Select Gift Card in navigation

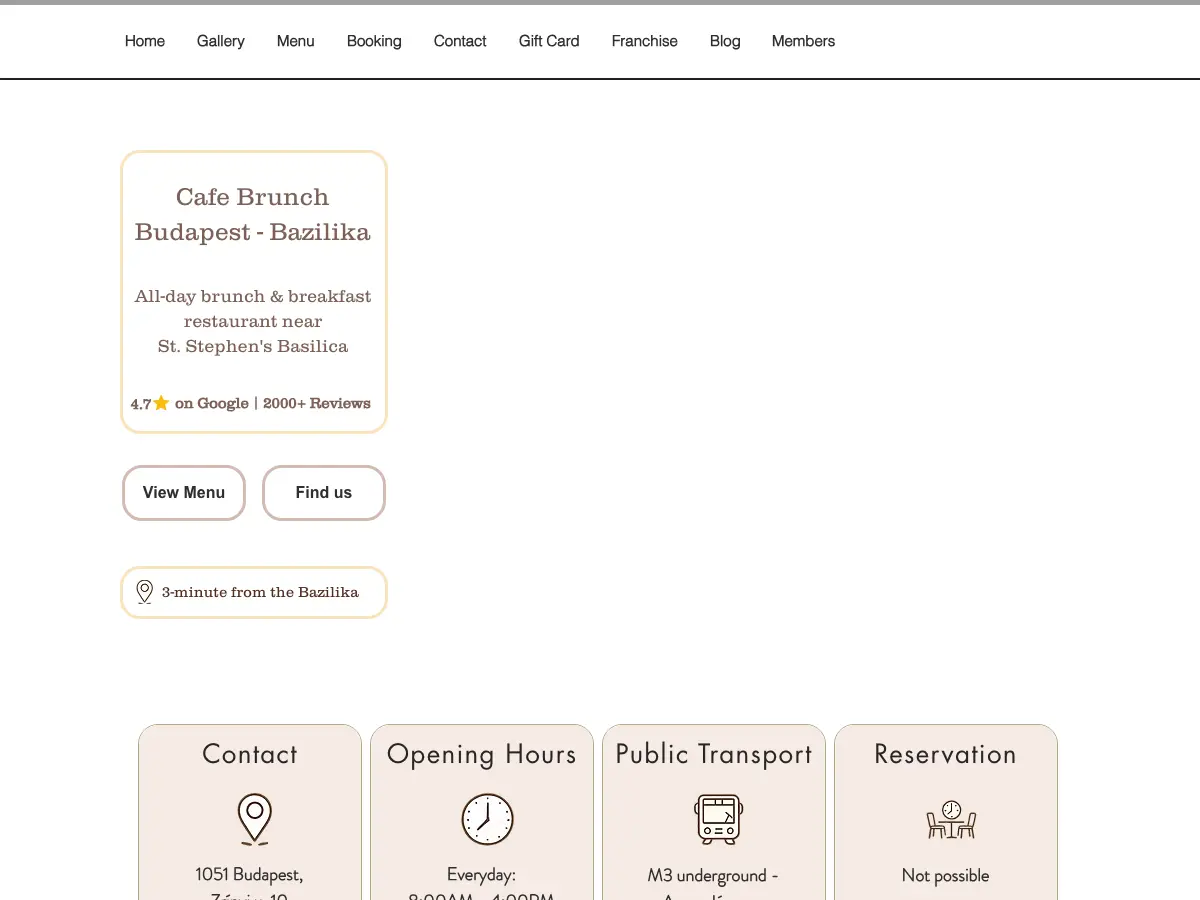[549, 41]
